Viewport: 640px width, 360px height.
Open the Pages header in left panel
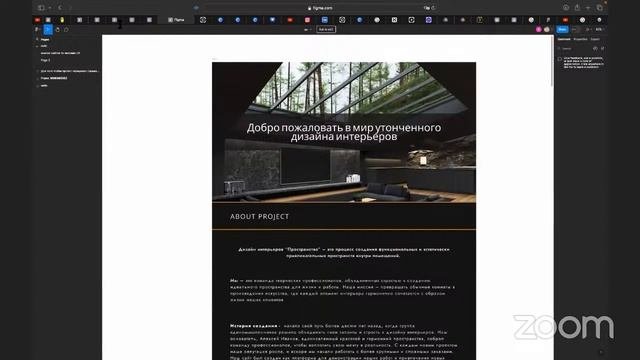[x=45, y=40]
